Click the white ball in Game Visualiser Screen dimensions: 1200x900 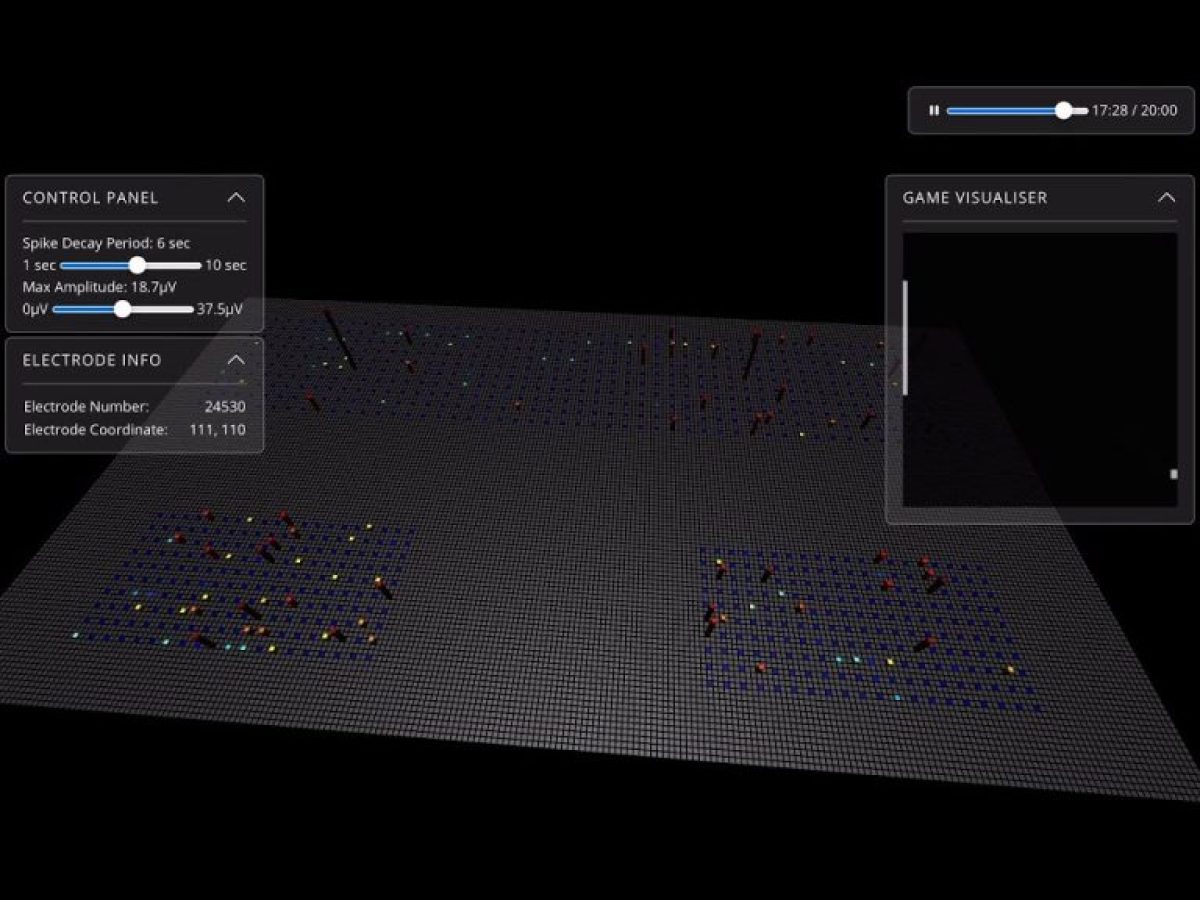(1173, 474)
